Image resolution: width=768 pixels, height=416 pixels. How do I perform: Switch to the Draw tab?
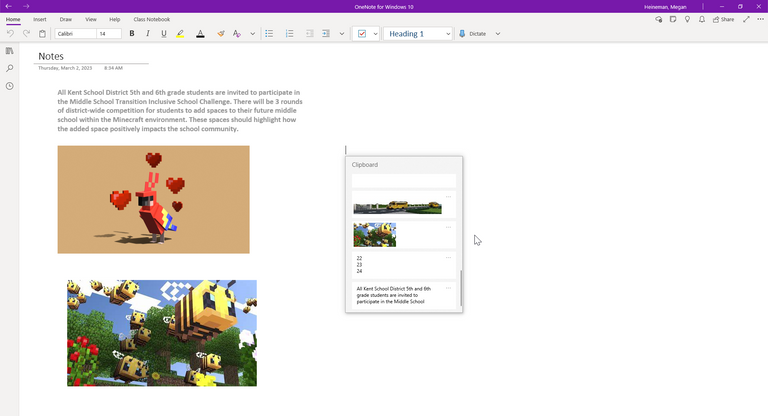coord(66,19)
